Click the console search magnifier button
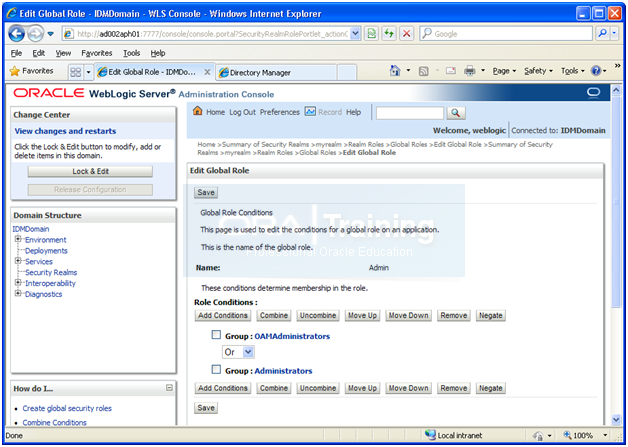The height and width of the screenshot is (447, 628). 455,113
